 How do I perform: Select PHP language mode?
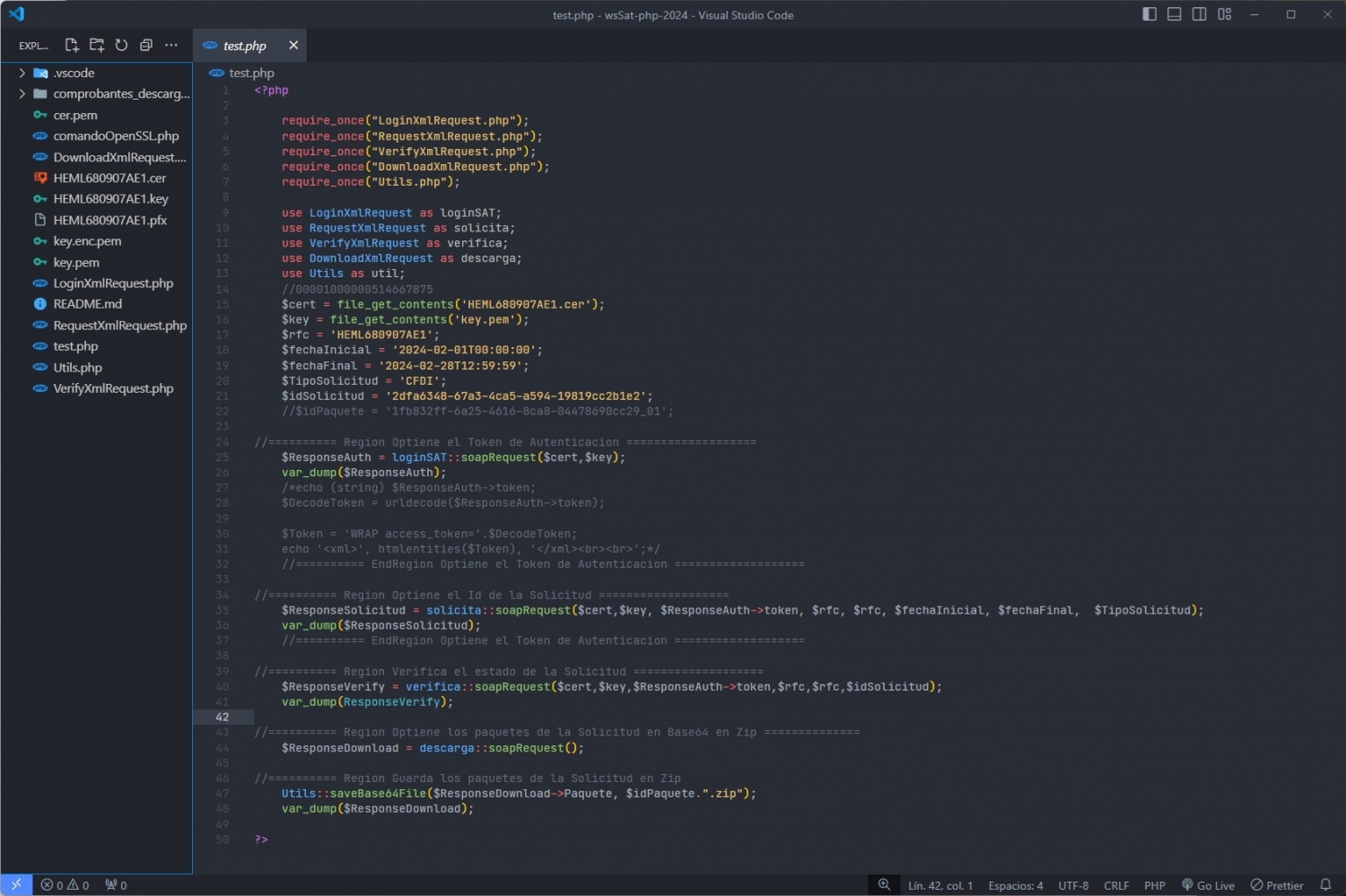[1154, 885]
